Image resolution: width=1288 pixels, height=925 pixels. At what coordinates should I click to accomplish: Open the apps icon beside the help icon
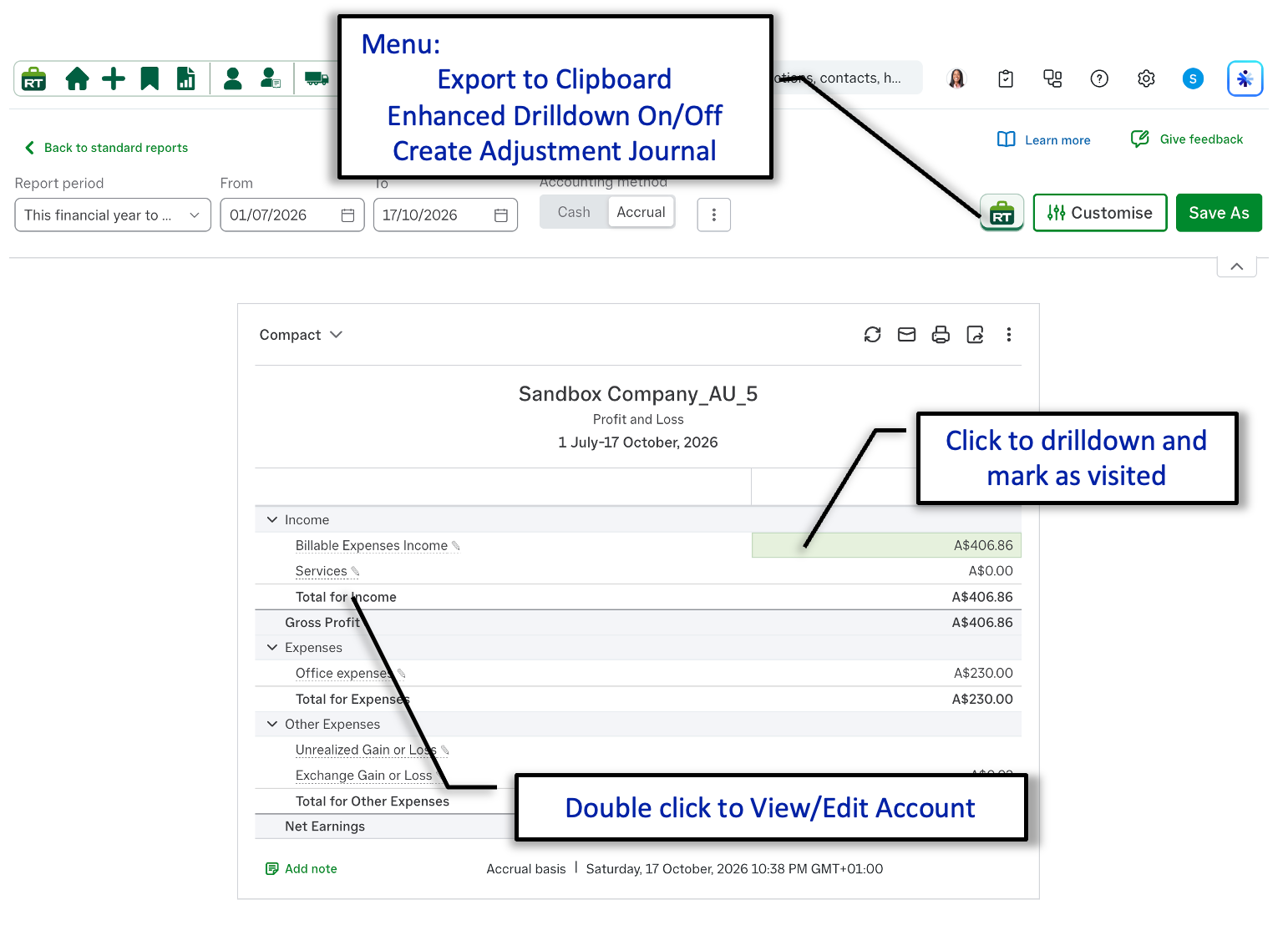point(1052,78)
